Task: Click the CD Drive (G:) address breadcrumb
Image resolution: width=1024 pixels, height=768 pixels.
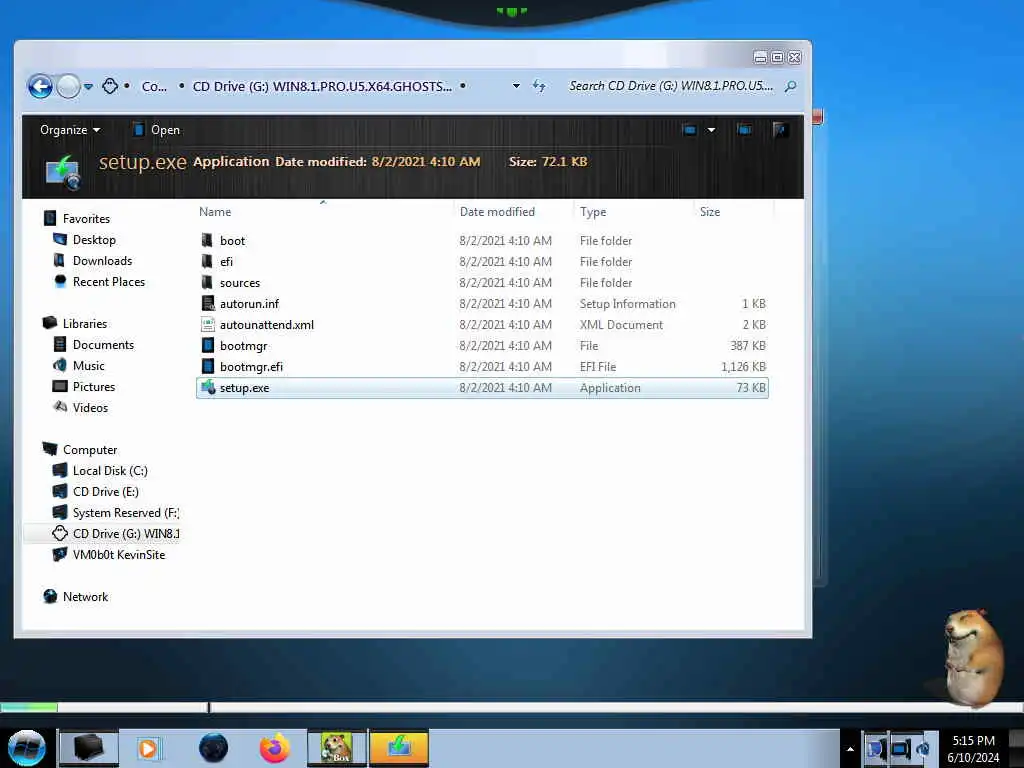Action: pyautogui.click(x=322, y=86)
